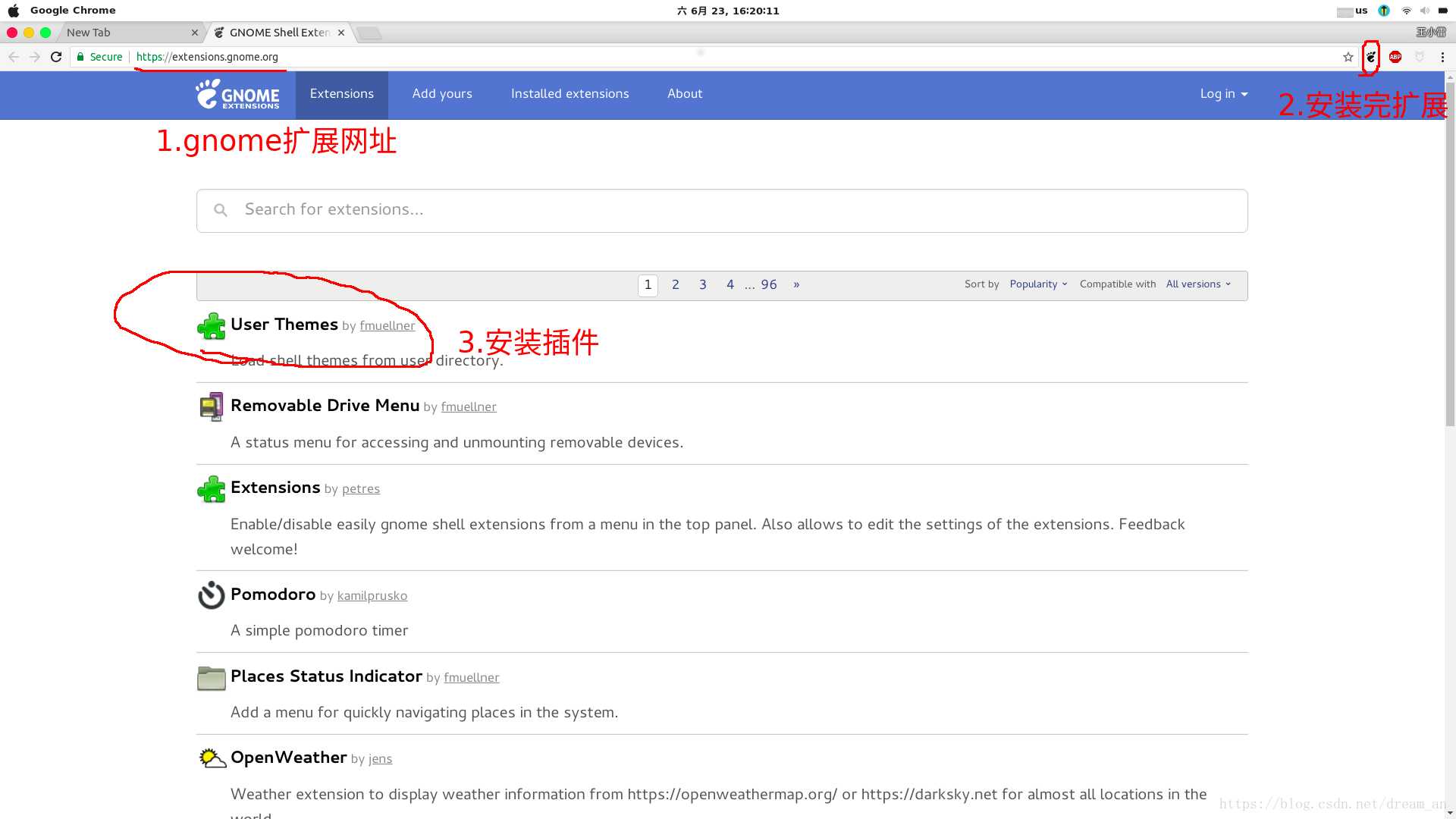Click the Extensions green puzzle icon
The image size is (1456, 819).
coord(212,489)
